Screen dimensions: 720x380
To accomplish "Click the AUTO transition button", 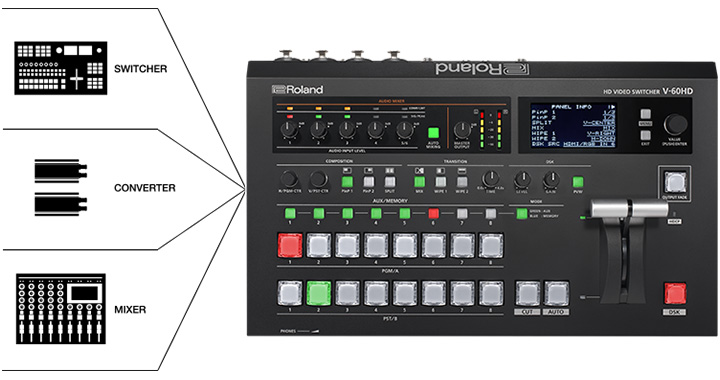I will pyautogui.click(x=557, y=294).
